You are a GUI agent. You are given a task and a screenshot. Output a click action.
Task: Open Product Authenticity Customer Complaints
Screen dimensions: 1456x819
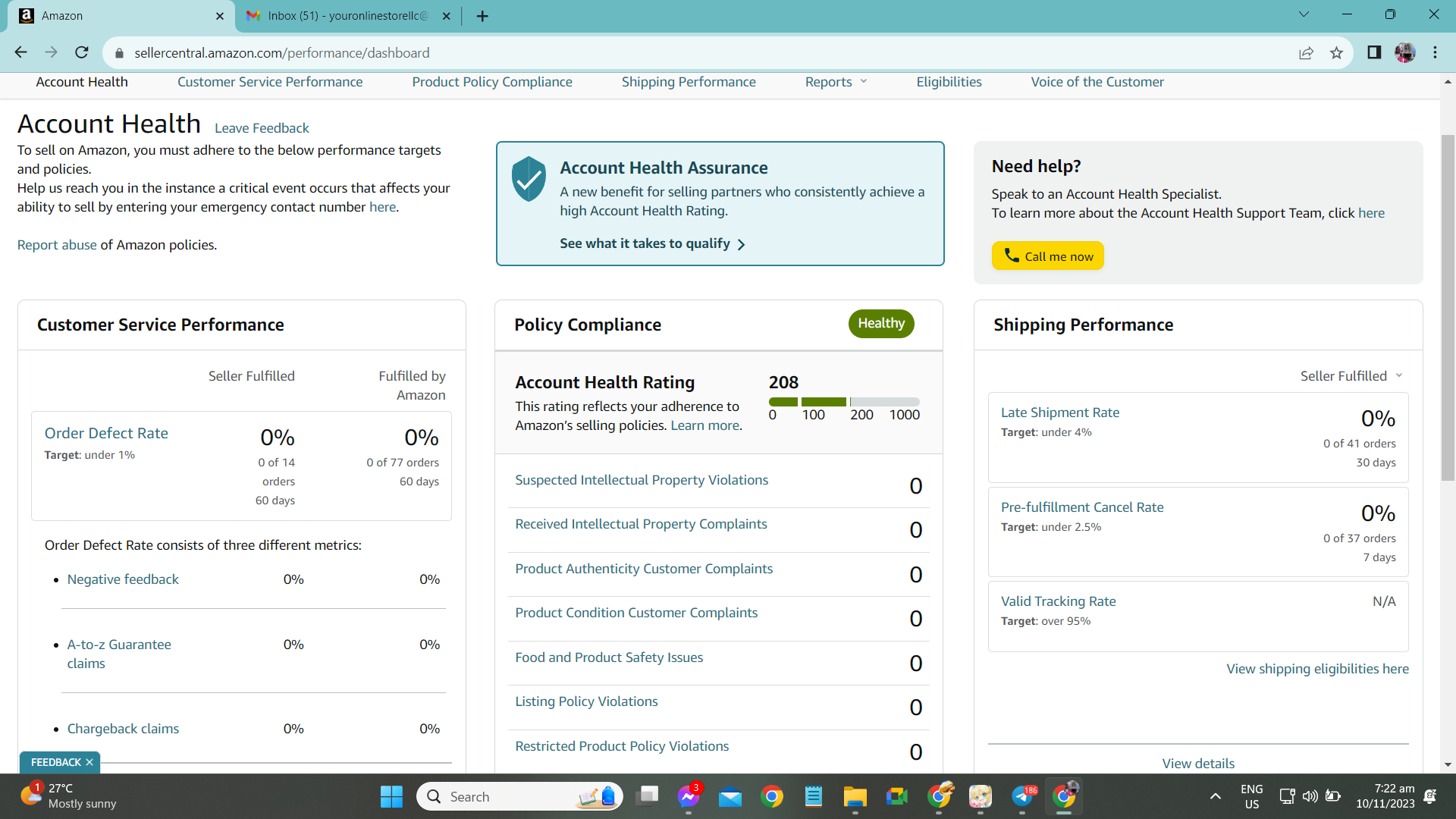tap(644, 569)
